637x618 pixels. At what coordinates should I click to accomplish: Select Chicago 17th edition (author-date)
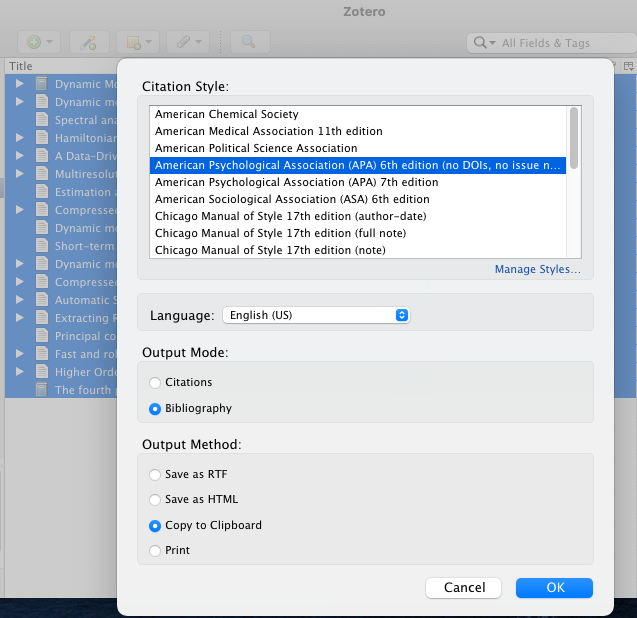(358, 216)
